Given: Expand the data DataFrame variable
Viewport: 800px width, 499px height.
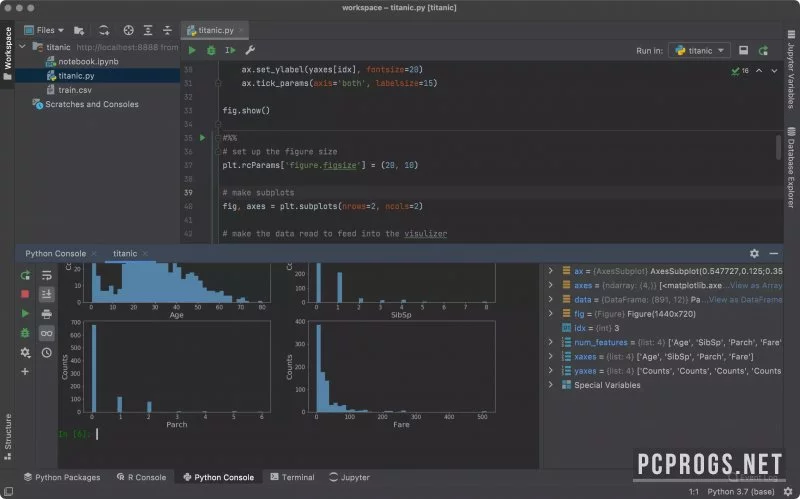Looking at the screenshot, I should tap(551, 300).
